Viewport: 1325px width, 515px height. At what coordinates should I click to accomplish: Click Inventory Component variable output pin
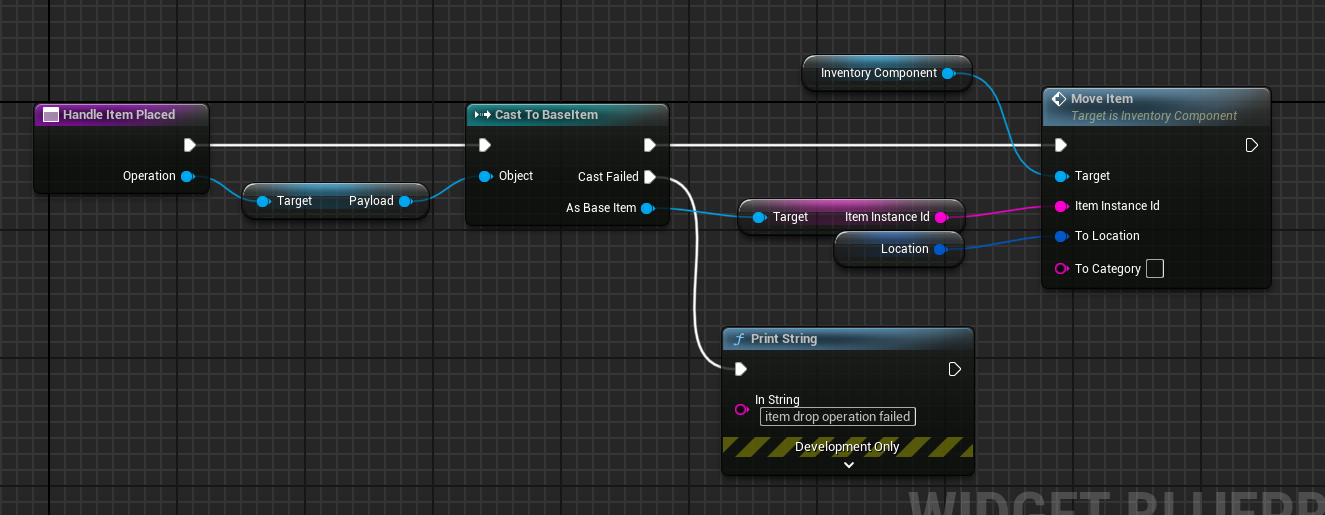click(948, 73)
